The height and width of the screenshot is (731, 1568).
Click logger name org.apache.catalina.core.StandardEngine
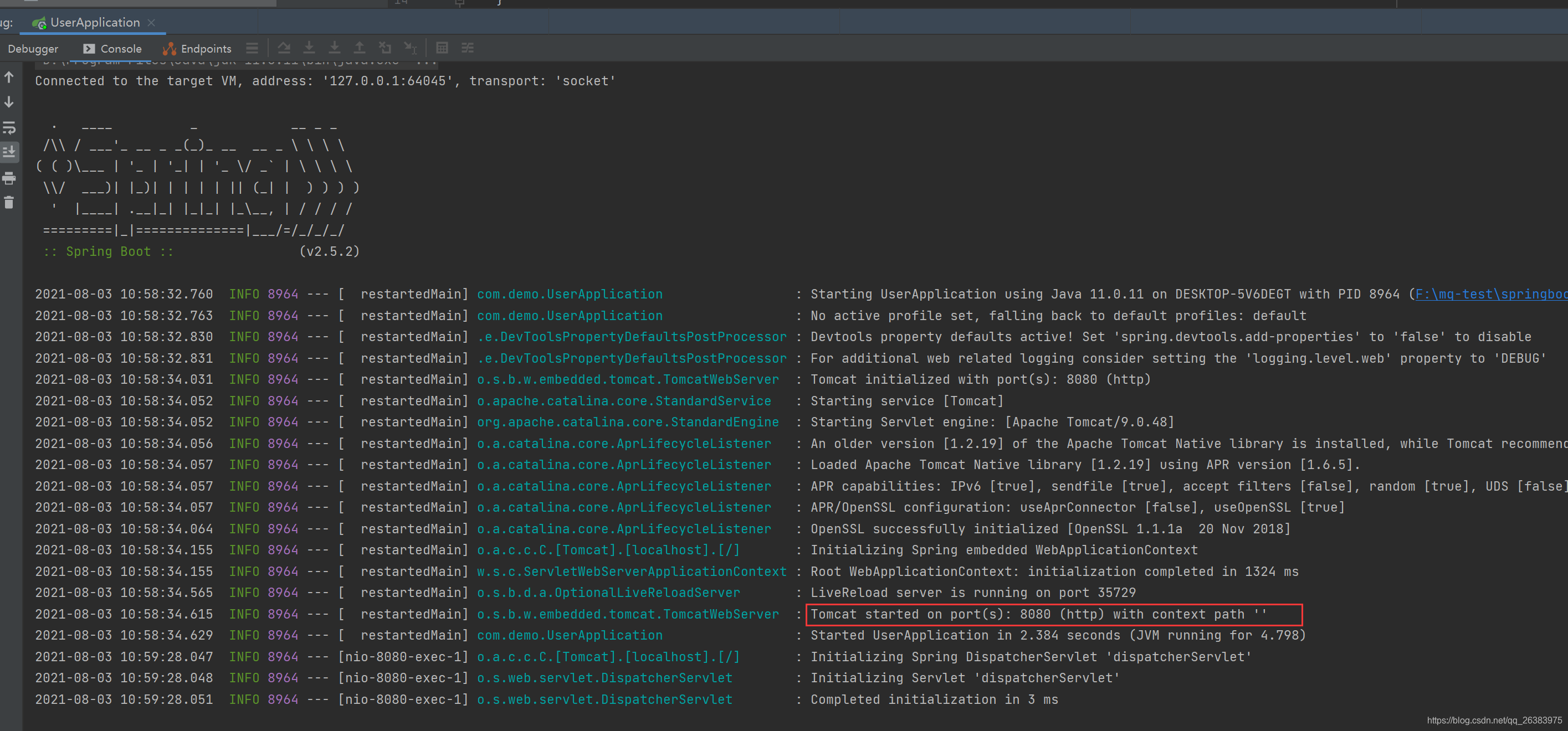628,422
